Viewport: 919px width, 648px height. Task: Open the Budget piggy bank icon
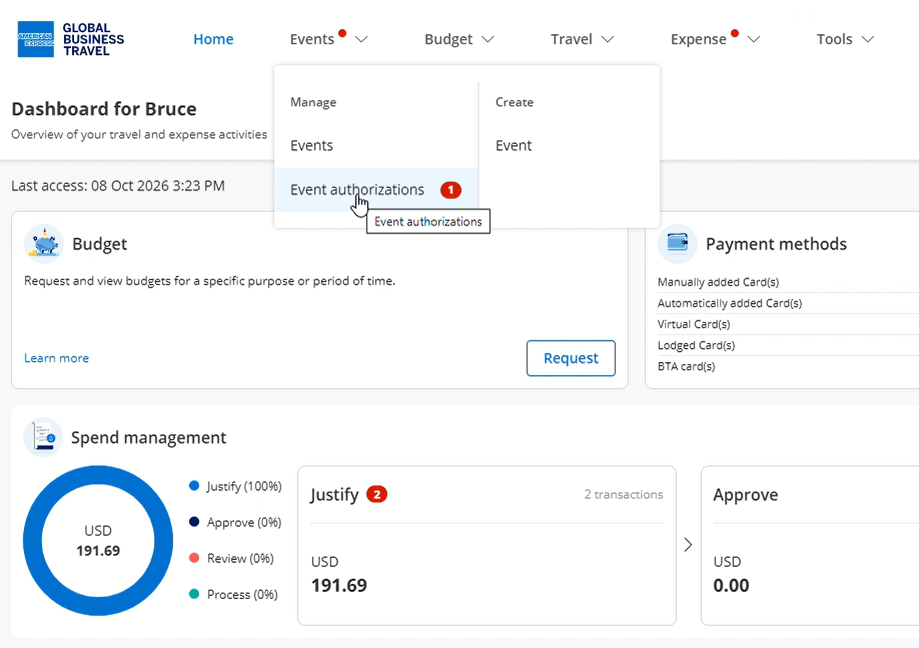pyautogui.click(x=44, y=244)
